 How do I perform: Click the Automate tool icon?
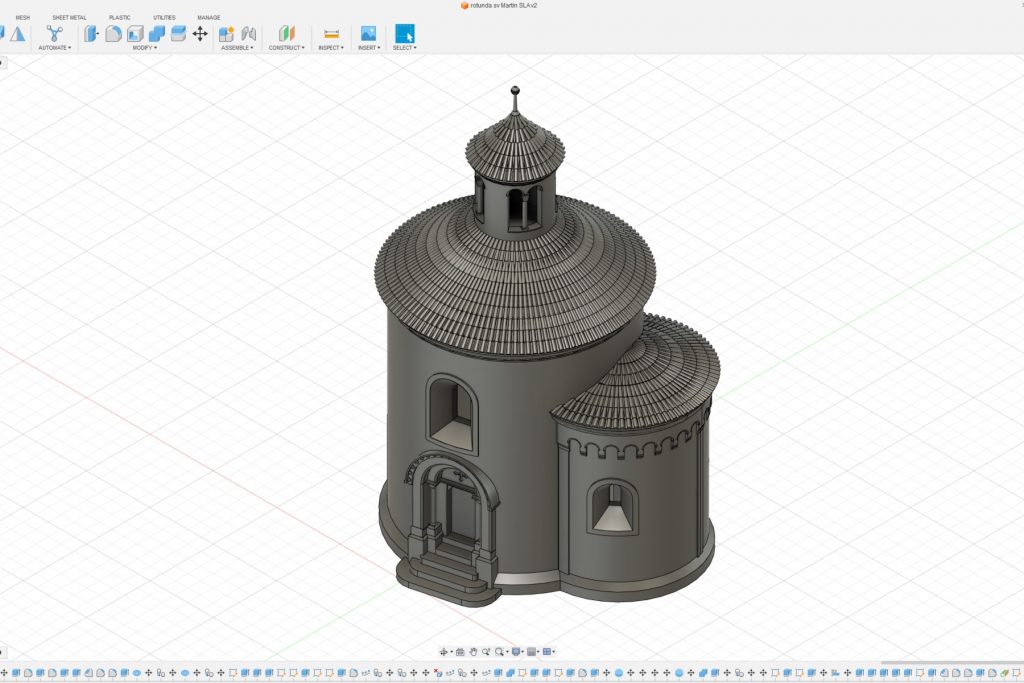click(x=54, y=33)
